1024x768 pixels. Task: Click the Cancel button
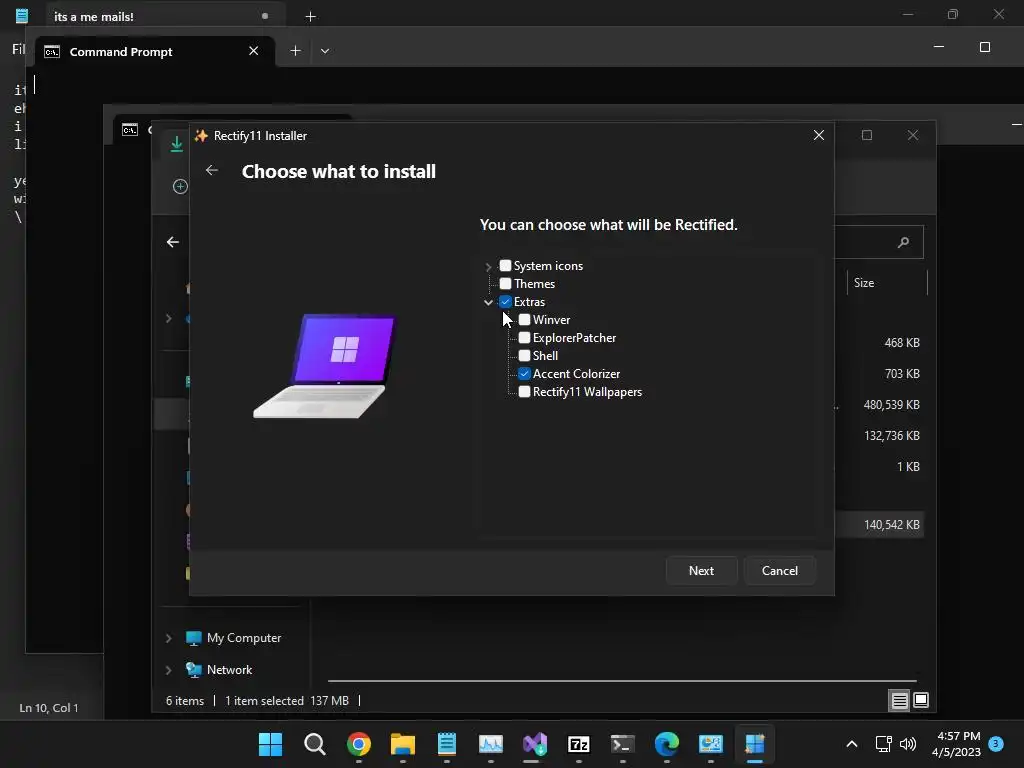780,571
